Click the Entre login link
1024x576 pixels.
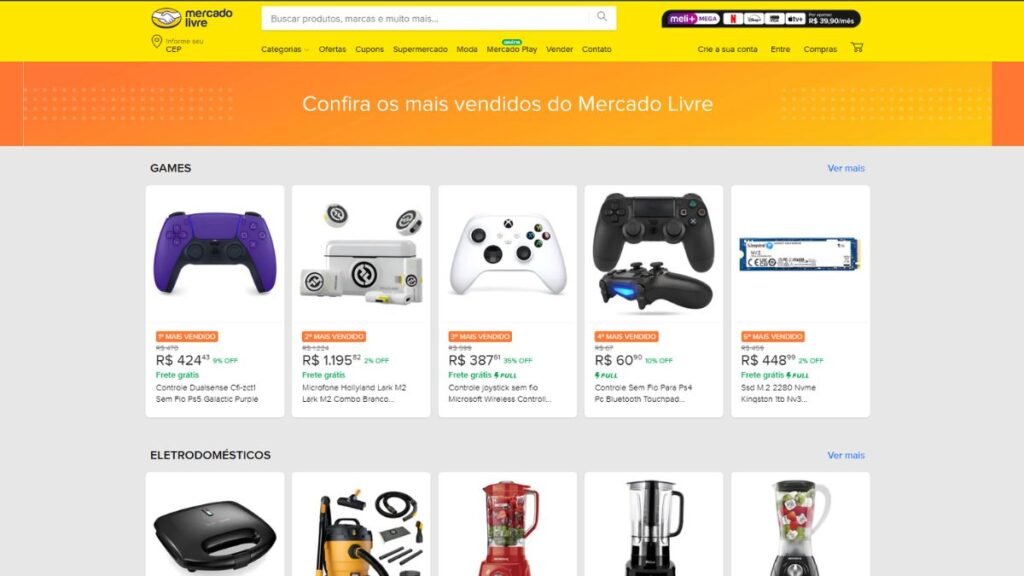(x=780, y=50)
